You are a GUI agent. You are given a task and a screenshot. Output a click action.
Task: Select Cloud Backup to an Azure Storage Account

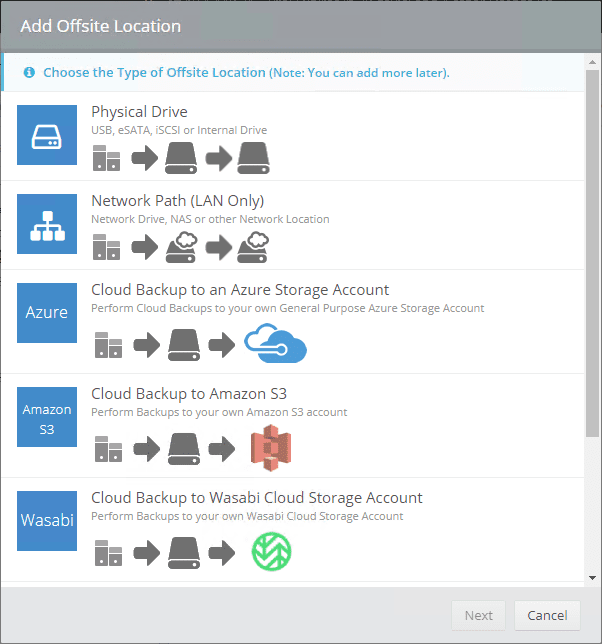point(240,290)
